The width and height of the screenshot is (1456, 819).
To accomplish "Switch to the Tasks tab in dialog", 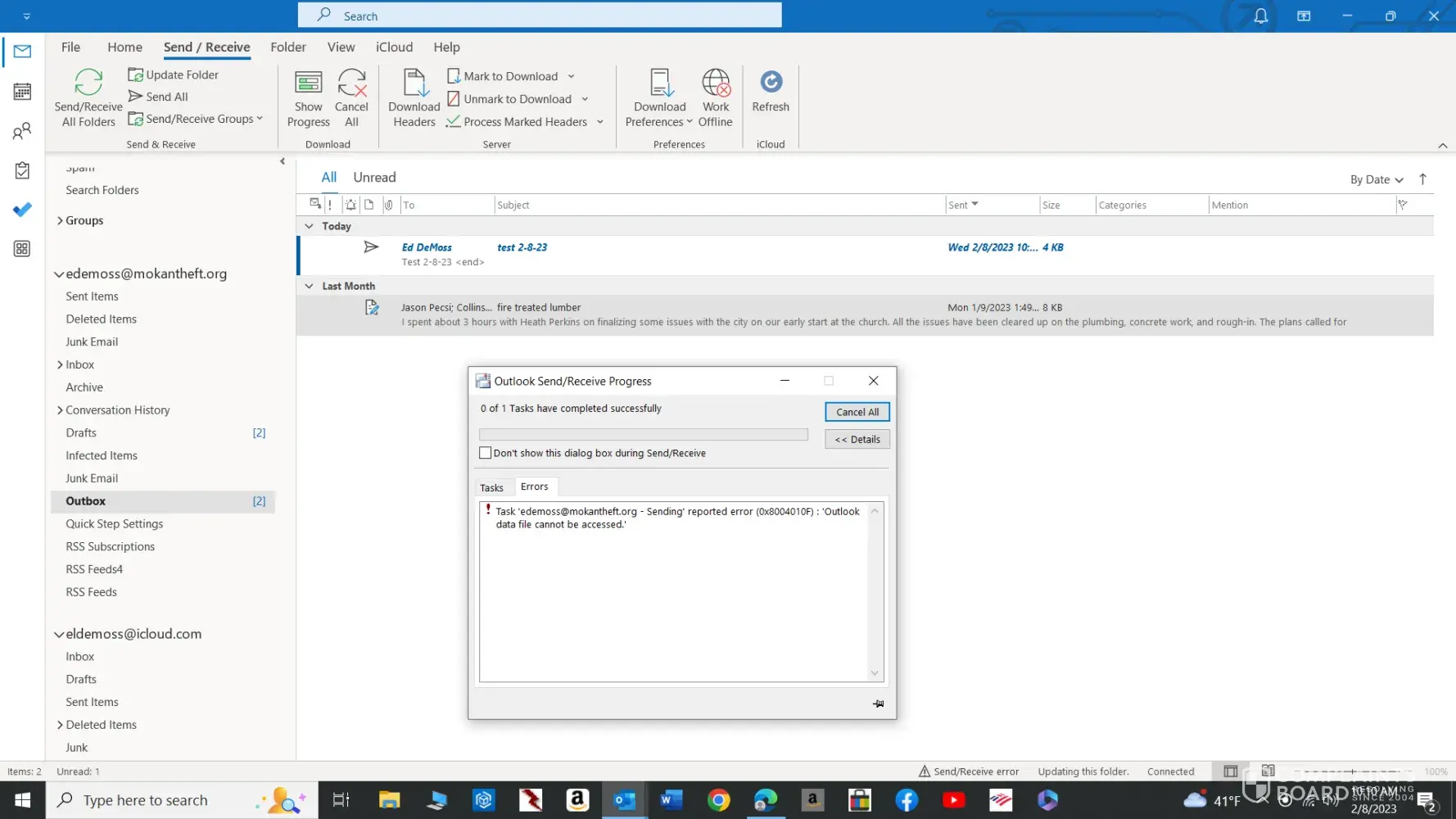I will point(491,487).
